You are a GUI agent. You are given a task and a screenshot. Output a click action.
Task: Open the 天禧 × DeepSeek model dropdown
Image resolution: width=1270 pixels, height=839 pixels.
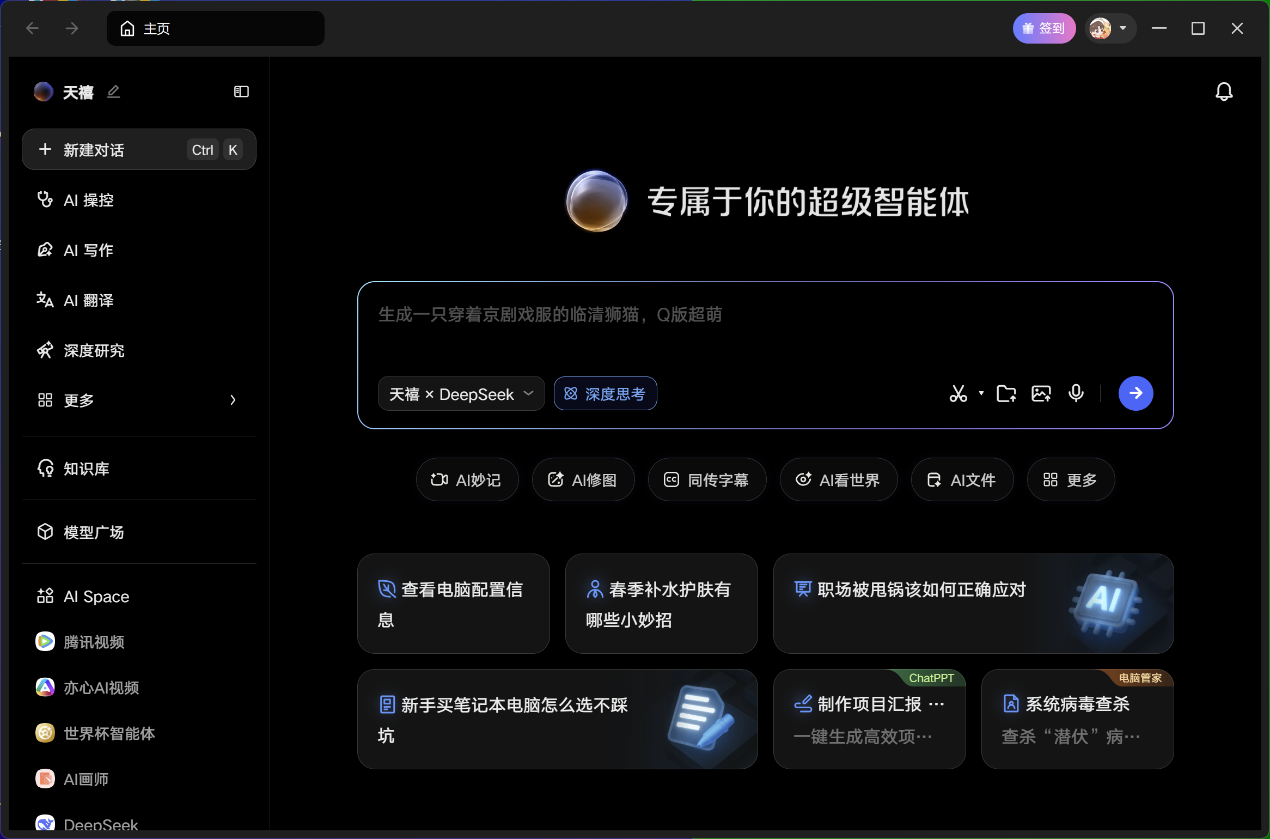click(x=461, y=393)
